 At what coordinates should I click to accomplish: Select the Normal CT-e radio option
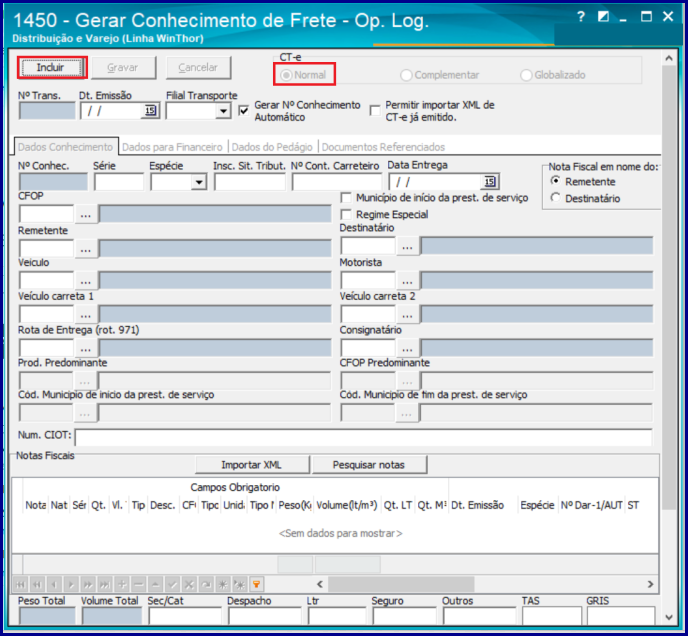(x=286, y=75)
